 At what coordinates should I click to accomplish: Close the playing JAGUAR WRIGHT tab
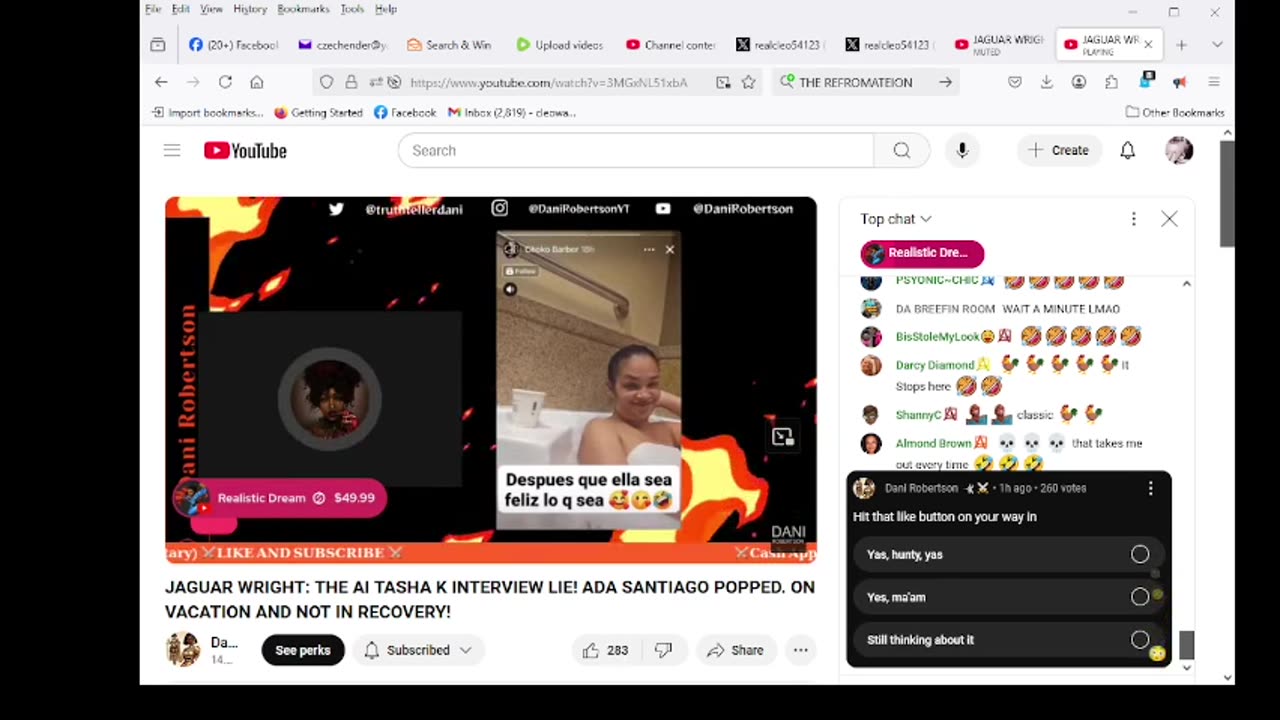(x=1148, y=45)
